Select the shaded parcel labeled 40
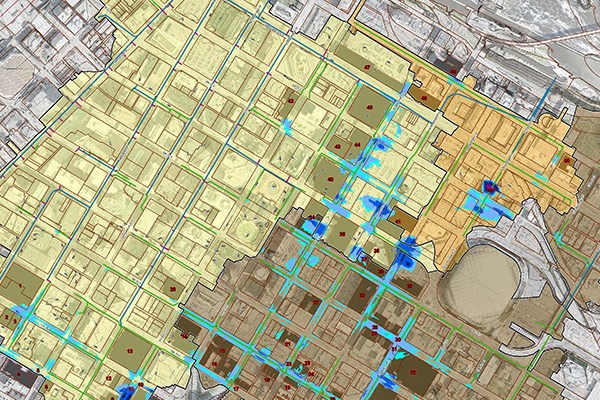The height and width of the screenshot is (400, 600). tap(330, 180)
